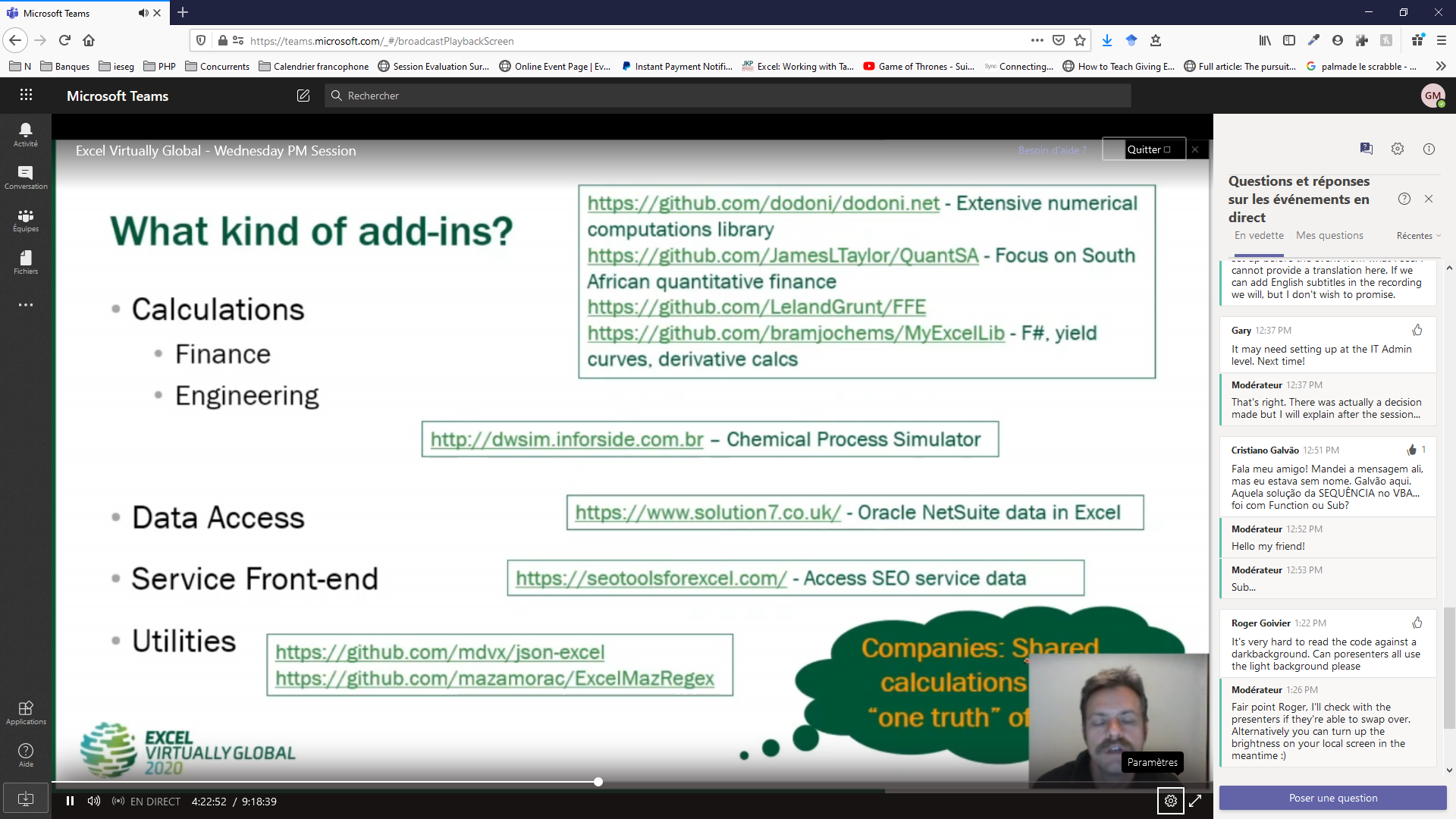The height and width of the screenshot is (819, 1456).
Task: Open the Activité sidebar icon
Action: (x=26, y=135)
